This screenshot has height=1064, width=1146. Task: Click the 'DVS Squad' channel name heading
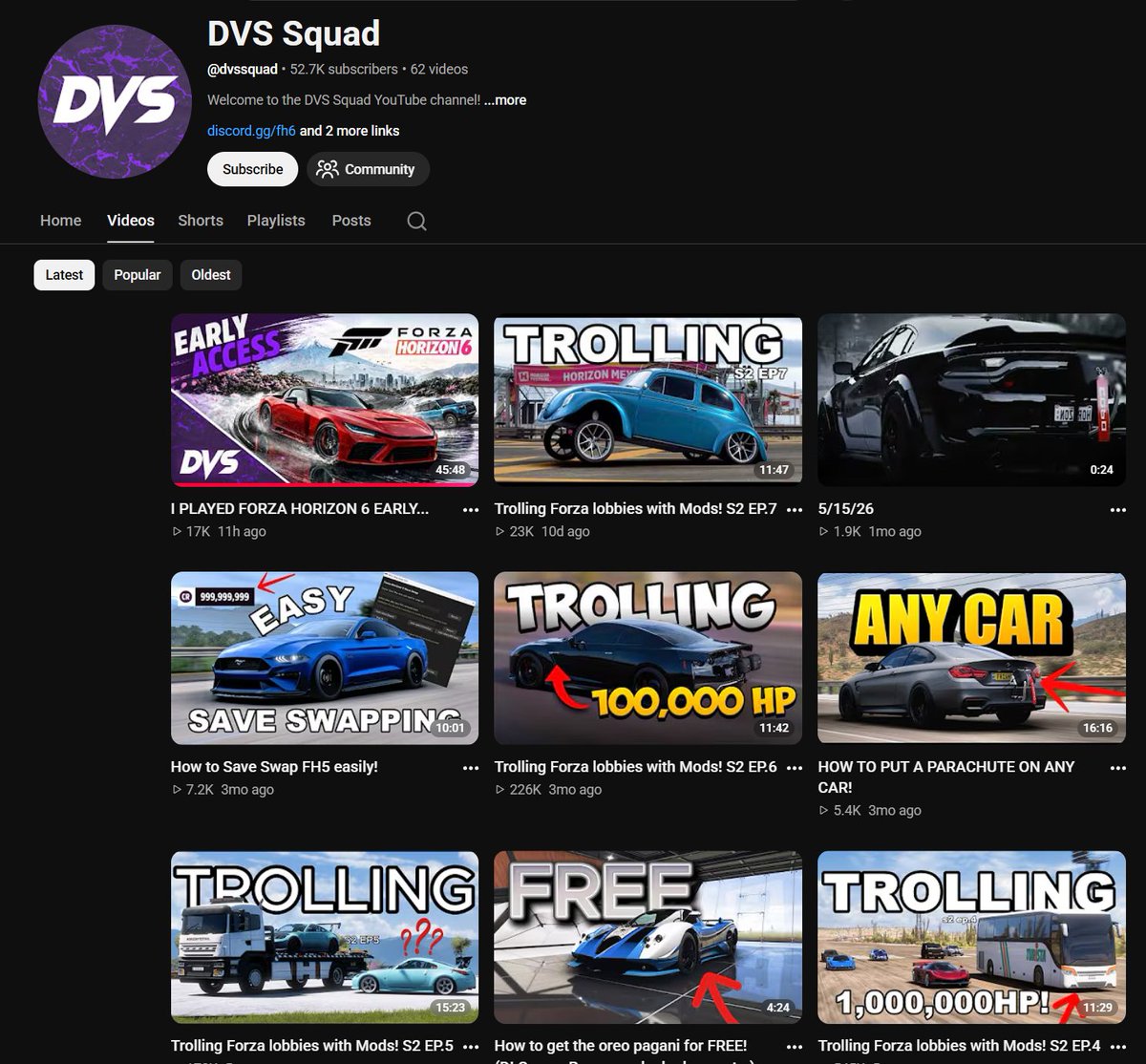(x=294, y=33)
